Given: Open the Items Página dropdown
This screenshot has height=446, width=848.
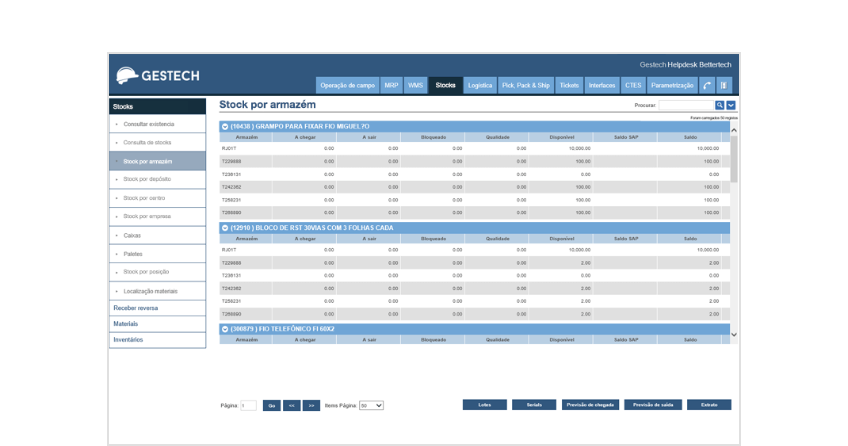Looking at the screenshot, I should click(371, 405).
